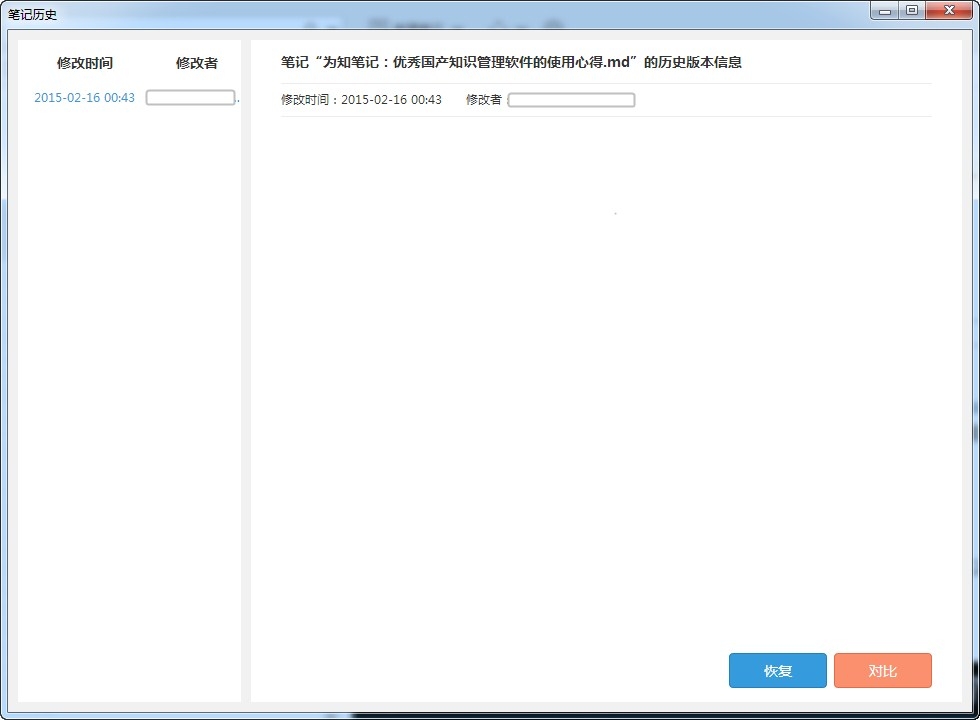Select the 2015-02-16 00:43 history entry
The width and height of the screenshot is (980, 720).
click(84, 98)
